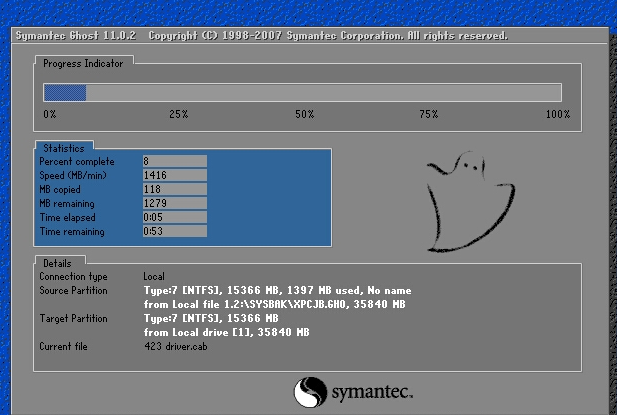Viewport: 617px width, 415px height.
Task: Click the Details section header
Action: tap(56, 262)
